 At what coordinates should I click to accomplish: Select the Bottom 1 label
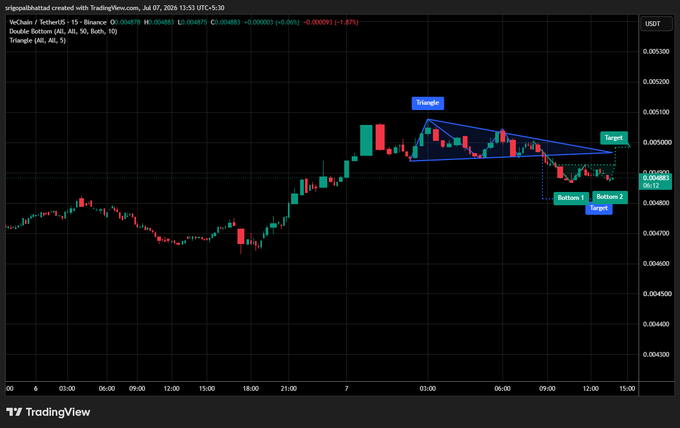[571, 198]
